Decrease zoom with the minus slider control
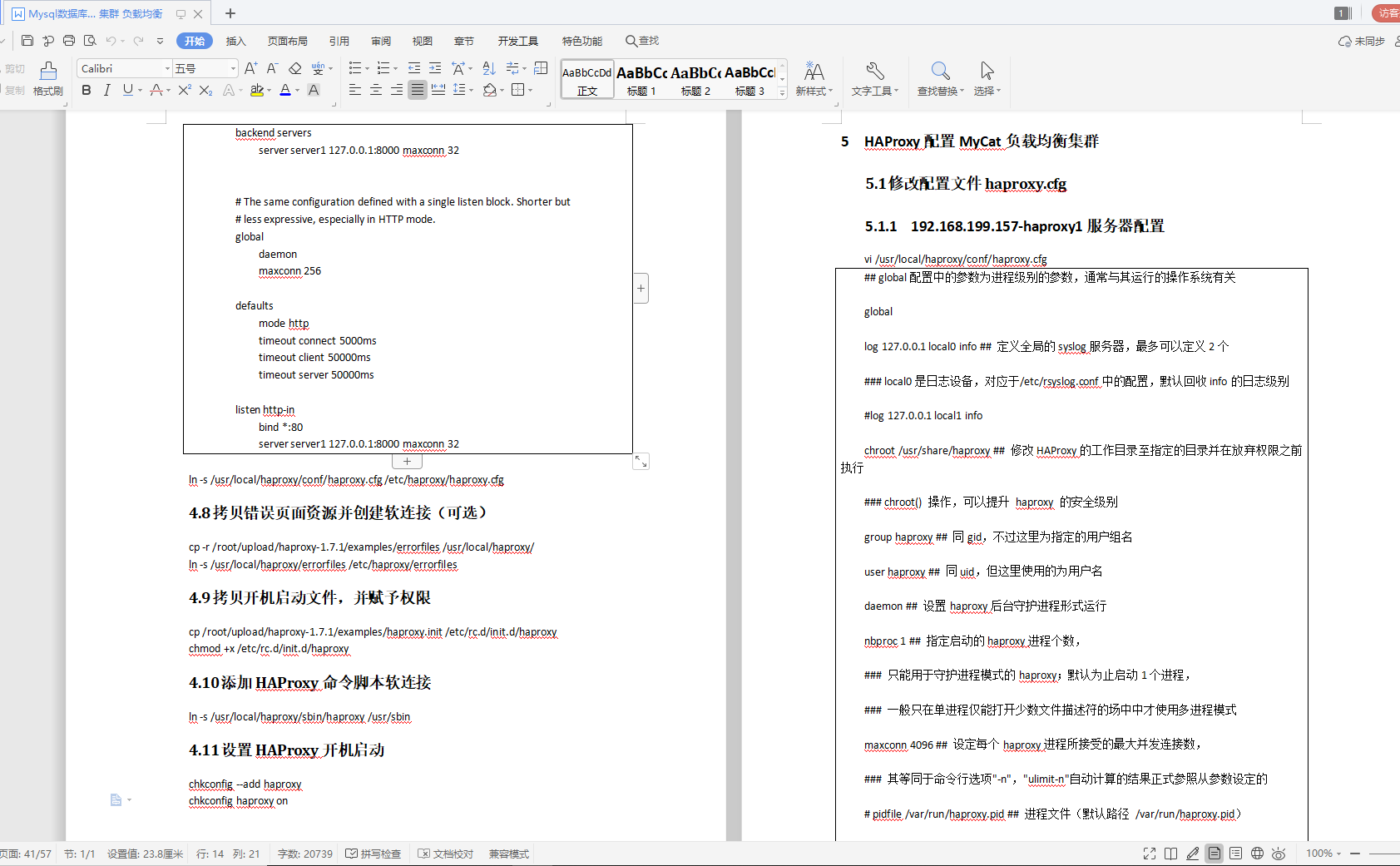The image size is (1400, 866). (1356, 854)
